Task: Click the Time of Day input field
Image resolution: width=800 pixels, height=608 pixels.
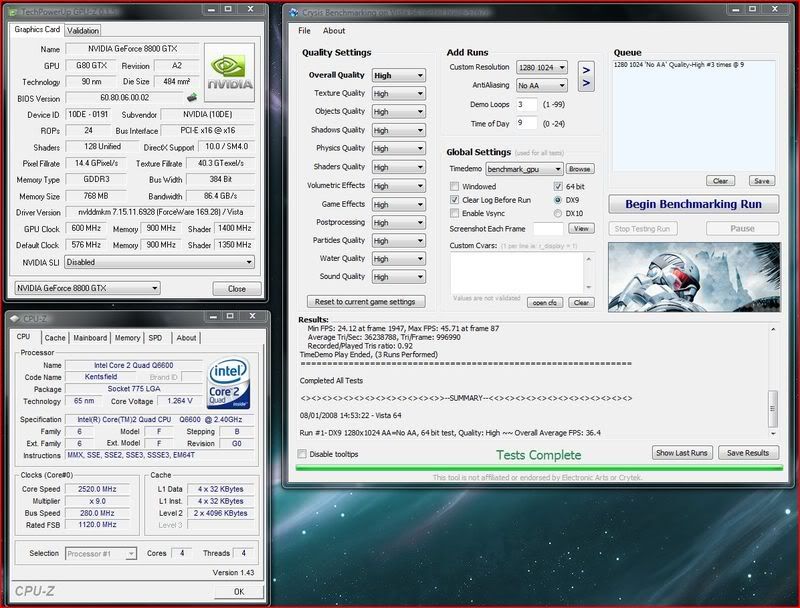Action: click(x=526, y=123)
